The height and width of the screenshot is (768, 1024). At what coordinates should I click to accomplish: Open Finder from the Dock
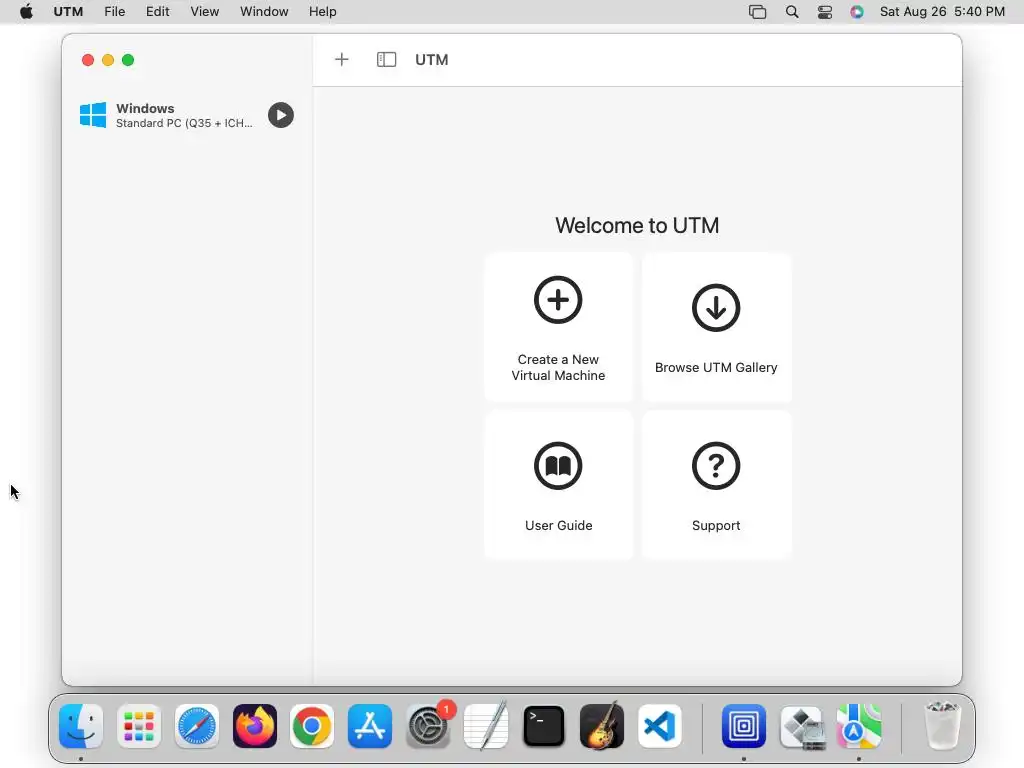tap(81, 726)
